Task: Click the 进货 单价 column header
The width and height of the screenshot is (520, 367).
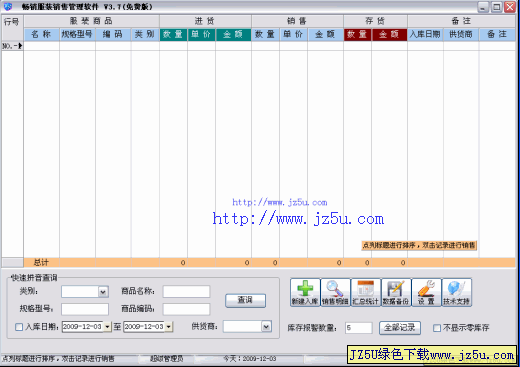Action: coord(201,34)
